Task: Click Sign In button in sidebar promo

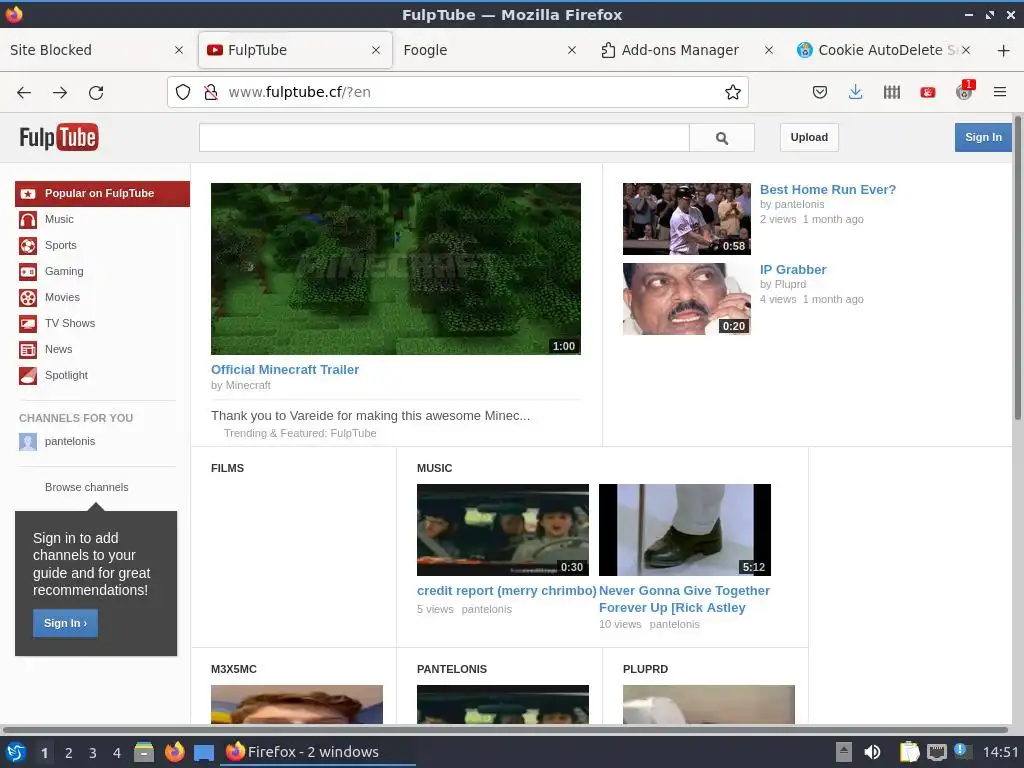Action: click(x=65, y=623)
